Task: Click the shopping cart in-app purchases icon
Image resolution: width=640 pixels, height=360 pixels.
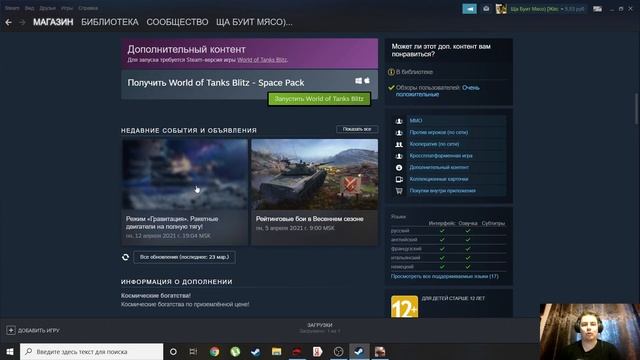Action: pos(399,191)
